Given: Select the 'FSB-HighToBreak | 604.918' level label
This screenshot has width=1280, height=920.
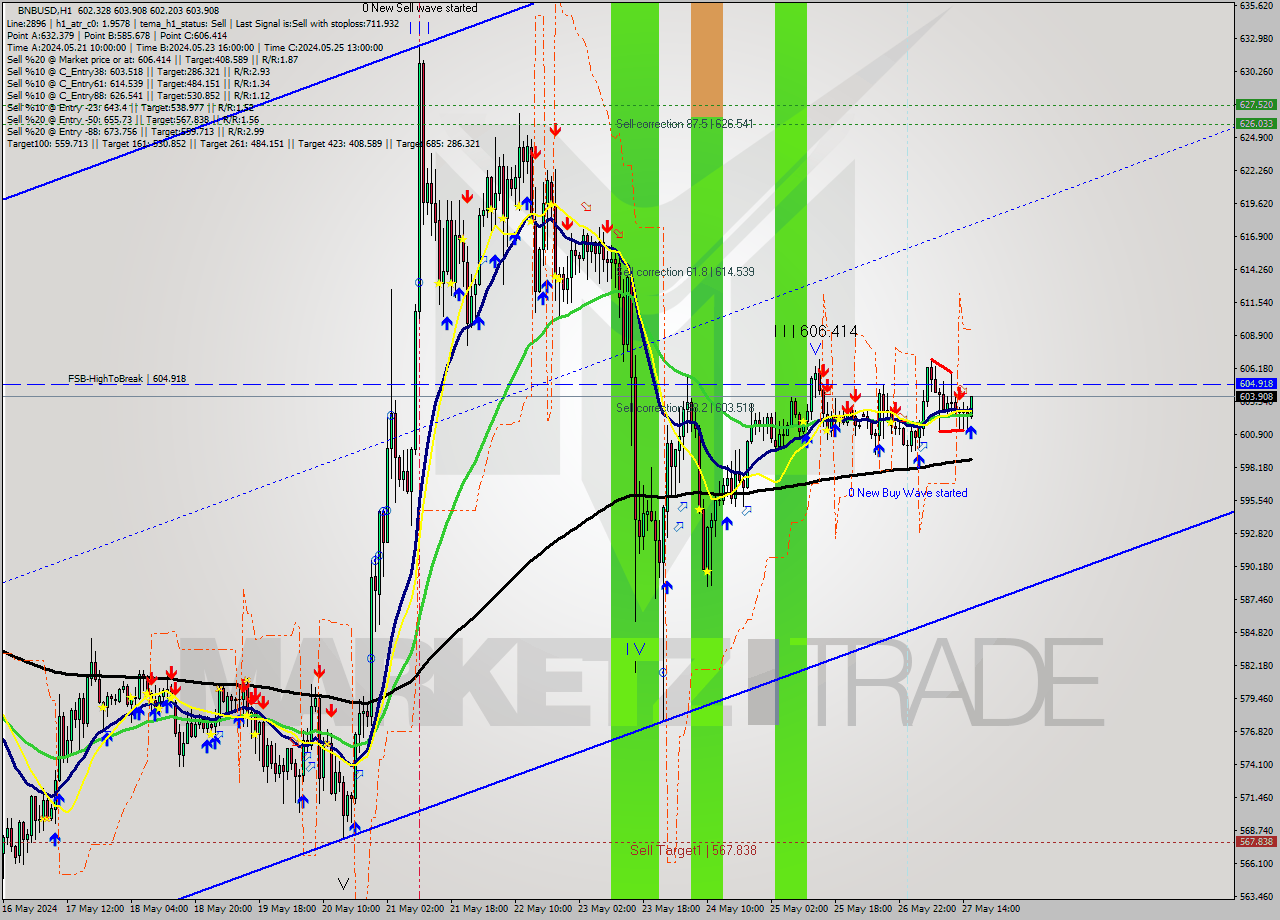Looking at the screenshot, I should [x=127, y=379].
